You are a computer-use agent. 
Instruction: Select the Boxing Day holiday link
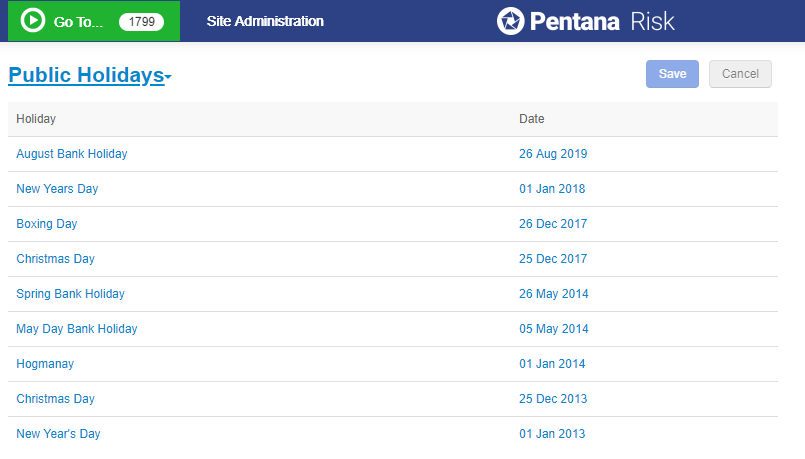pyautogui.click(x=47, y=224)
